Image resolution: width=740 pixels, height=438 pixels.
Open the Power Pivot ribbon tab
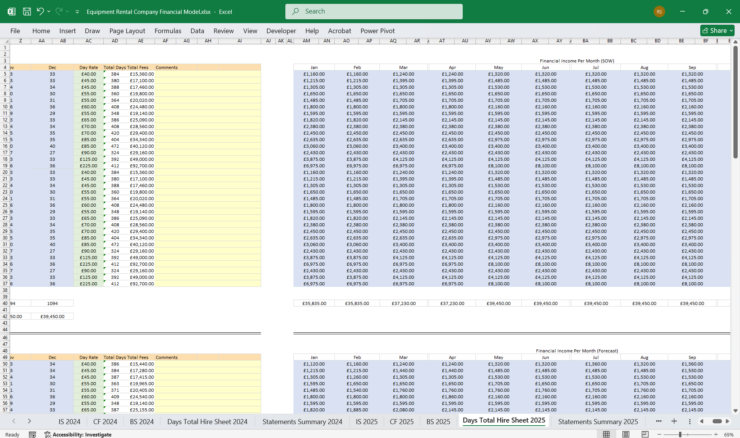tap(378, 31)
